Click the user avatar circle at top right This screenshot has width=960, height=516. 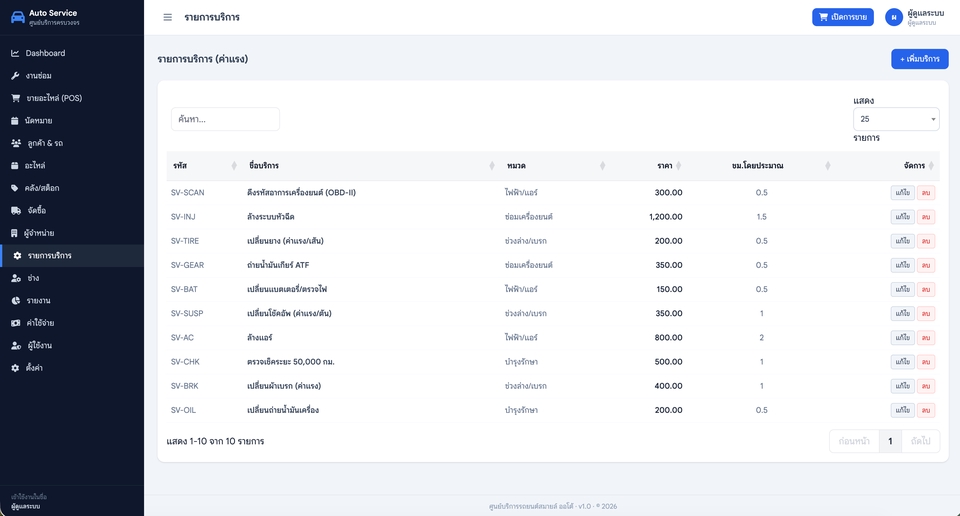click(894, 17)
